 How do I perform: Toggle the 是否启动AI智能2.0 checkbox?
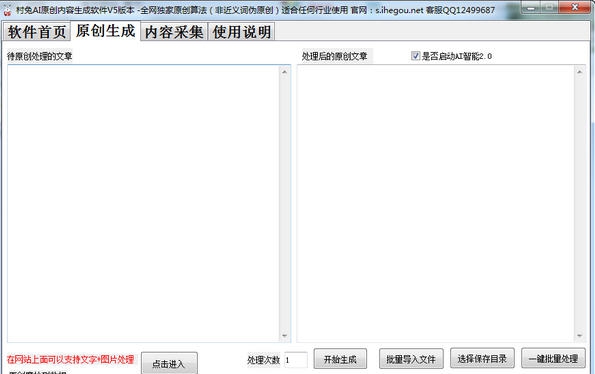[415, 56]
